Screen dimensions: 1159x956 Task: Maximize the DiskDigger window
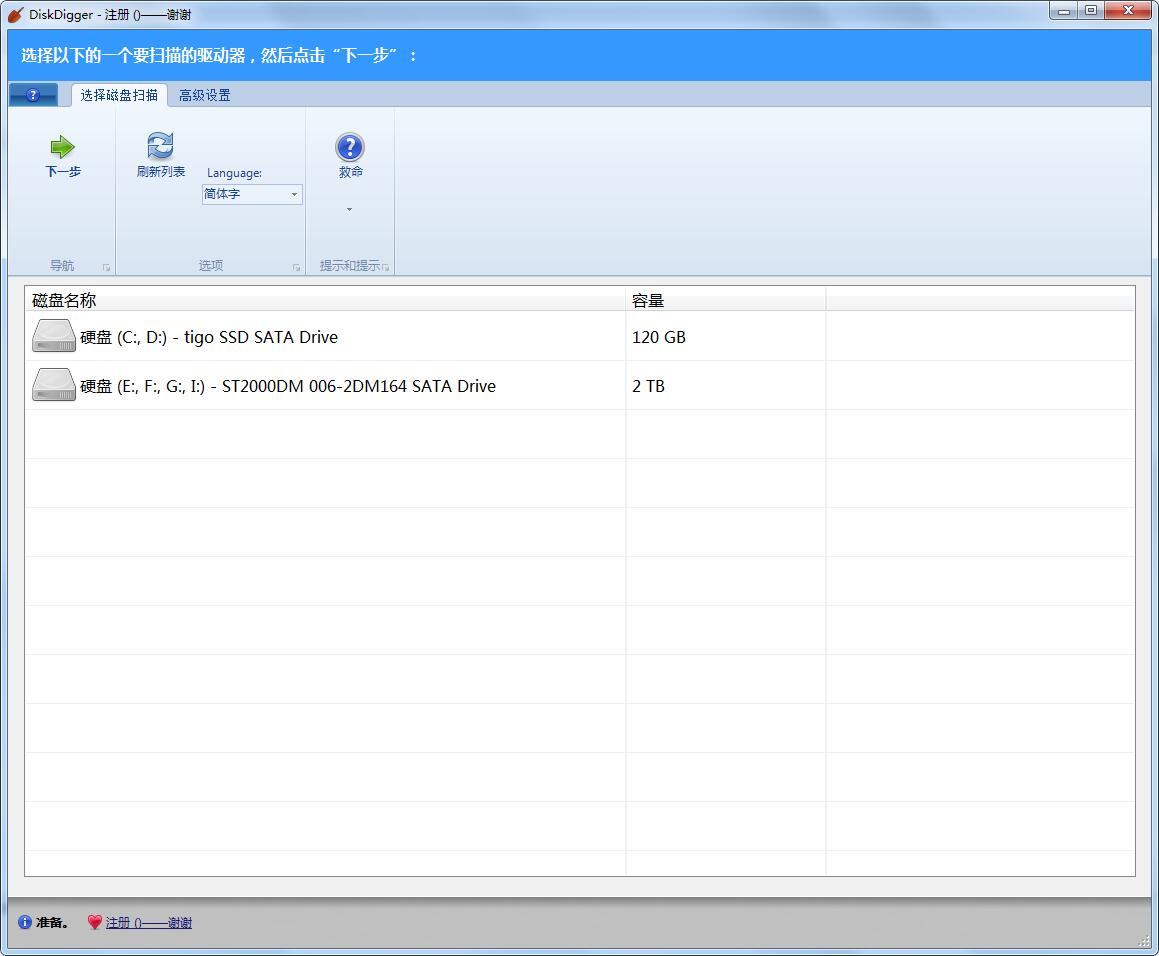point(1090,11)
